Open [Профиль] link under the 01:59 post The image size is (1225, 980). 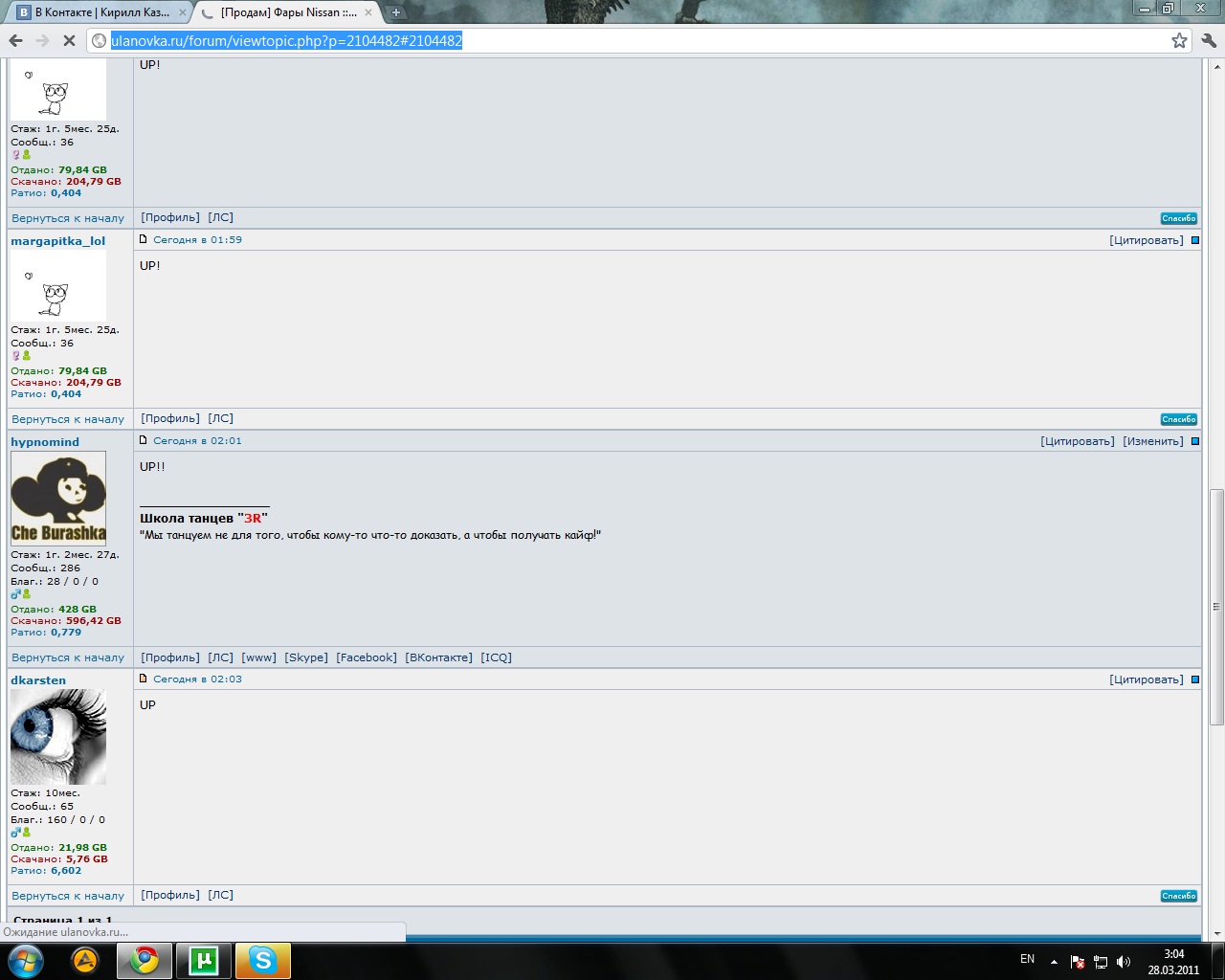(170, 418)
